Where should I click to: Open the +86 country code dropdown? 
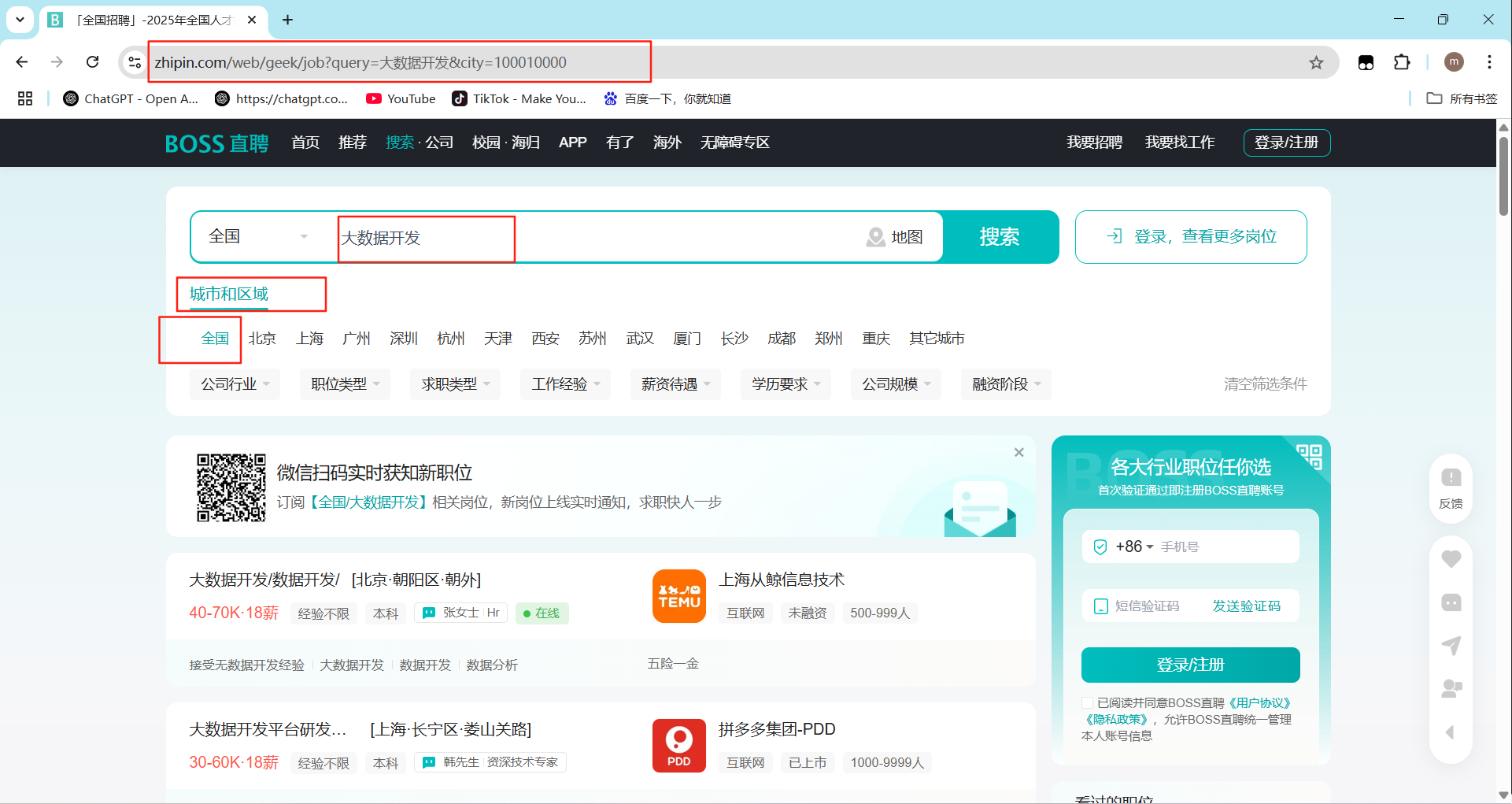point(1134,546)
